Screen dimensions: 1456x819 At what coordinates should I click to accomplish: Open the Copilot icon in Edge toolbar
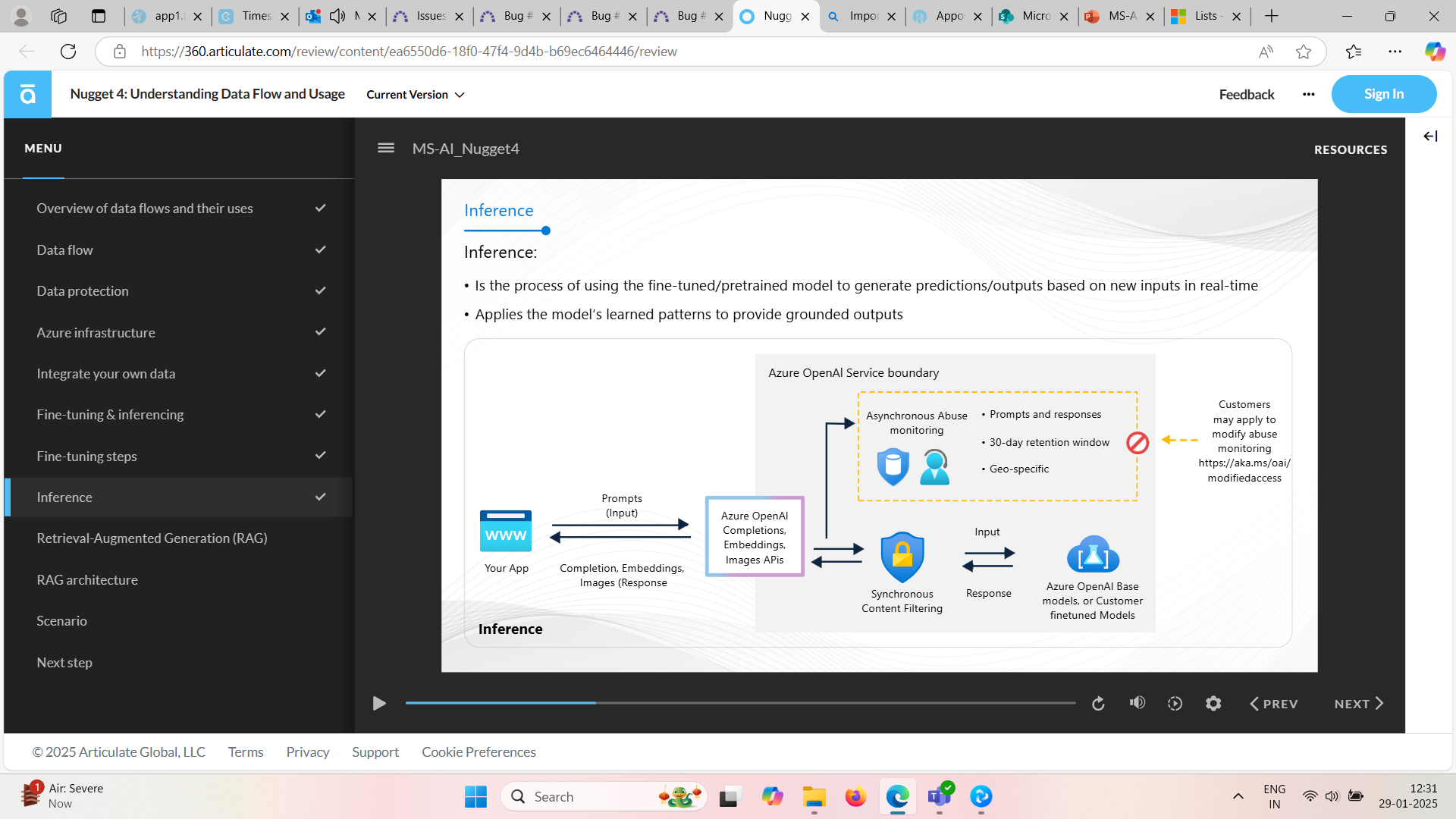[1435, 52]
